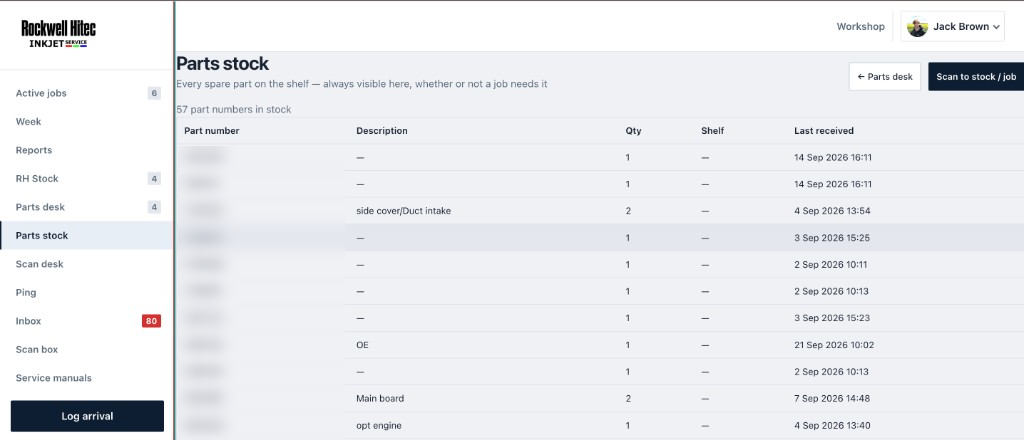This screenshot has height=440, width=1024.
Task: Click quantity 2 in Main board row
Action: pos(628,398)
